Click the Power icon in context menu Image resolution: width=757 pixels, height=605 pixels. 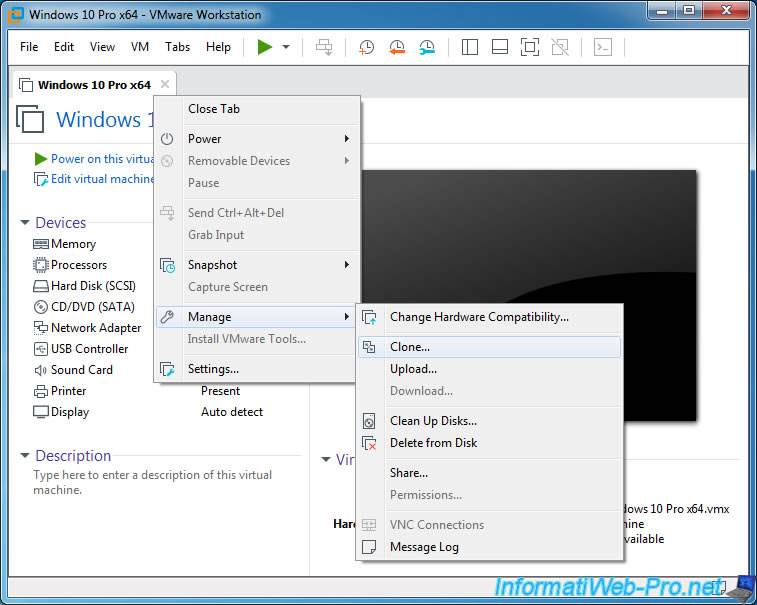coord(167,139)
